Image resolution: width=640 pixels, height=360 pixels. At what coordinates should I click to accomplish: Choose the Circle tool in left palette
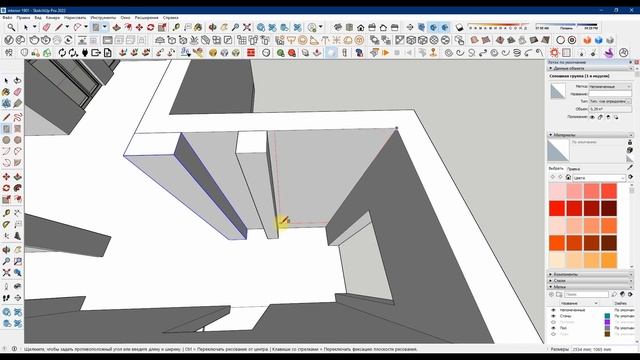point(6,140)
